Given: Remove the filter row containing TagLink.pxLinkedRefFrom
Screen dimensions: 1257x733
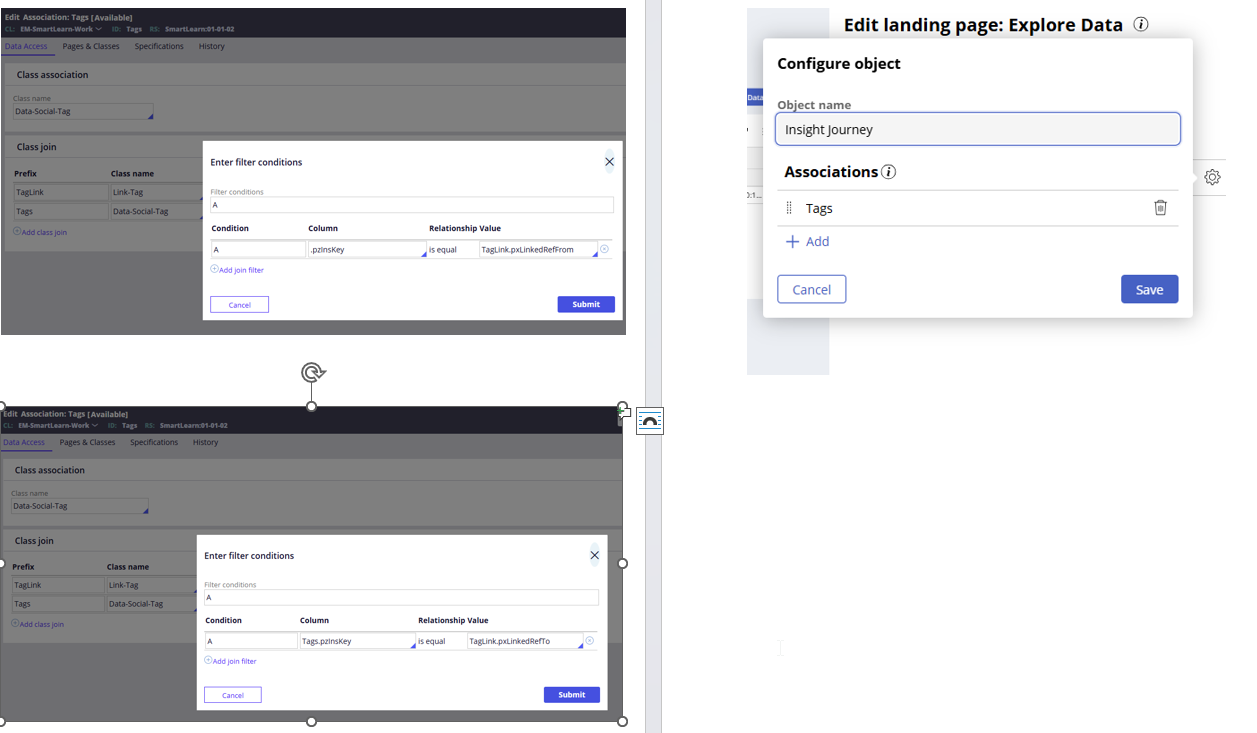Looking at the screenshot, I should (x=604, y=249).
